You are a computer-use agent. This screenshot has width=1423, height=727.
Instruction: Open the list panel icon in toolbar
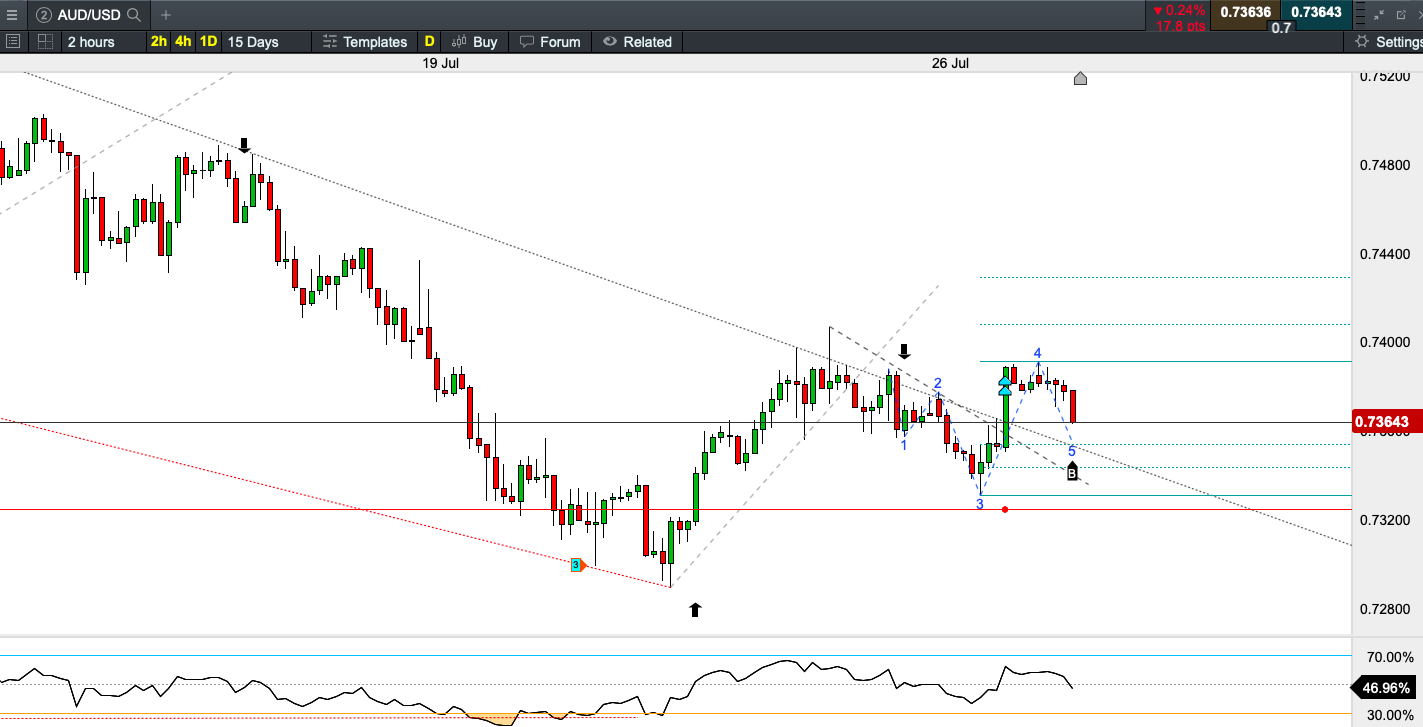[x=13, y=41]
